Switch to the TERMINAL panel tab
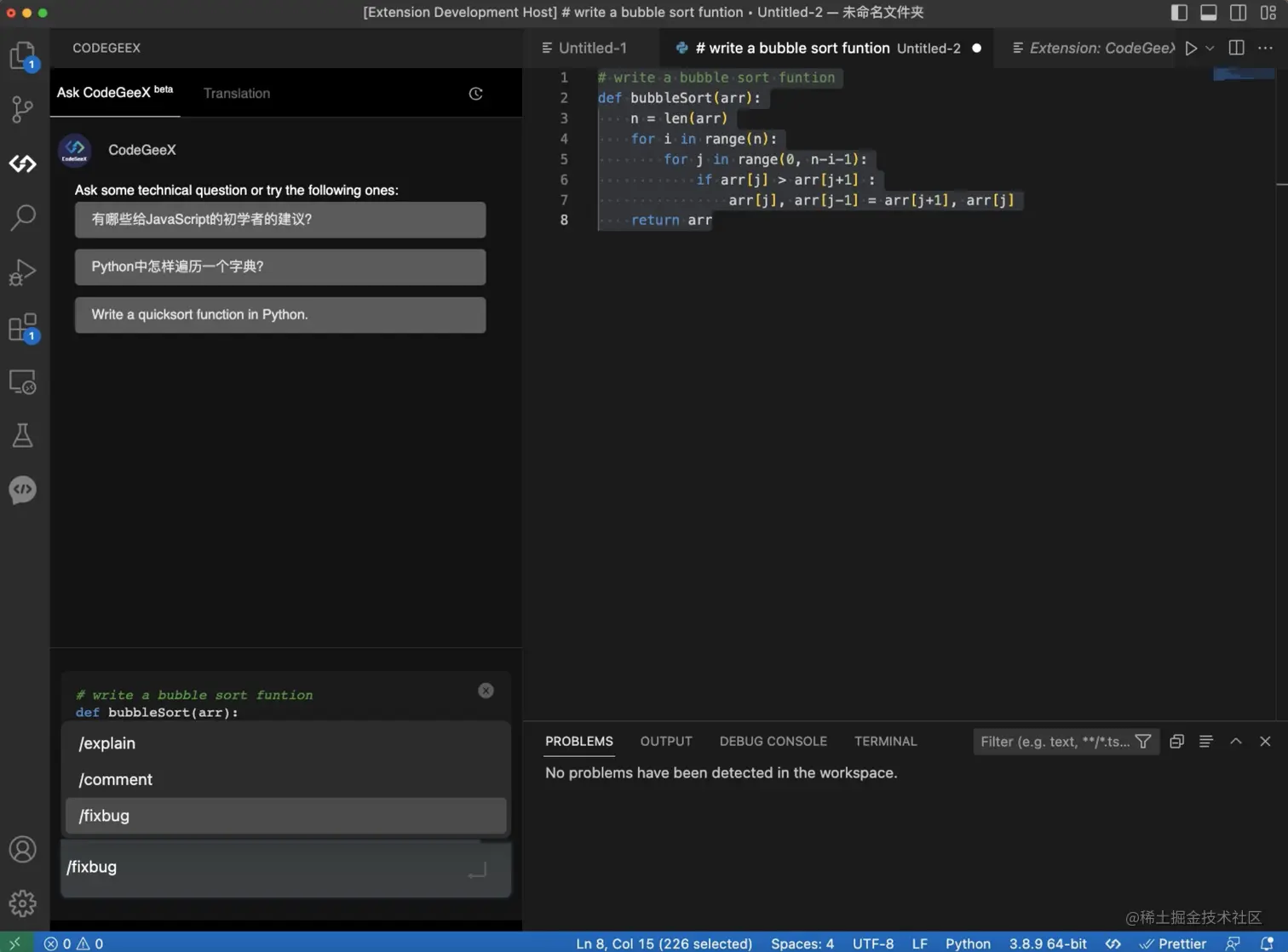The image size is (1288, 952). pos(886,742)
